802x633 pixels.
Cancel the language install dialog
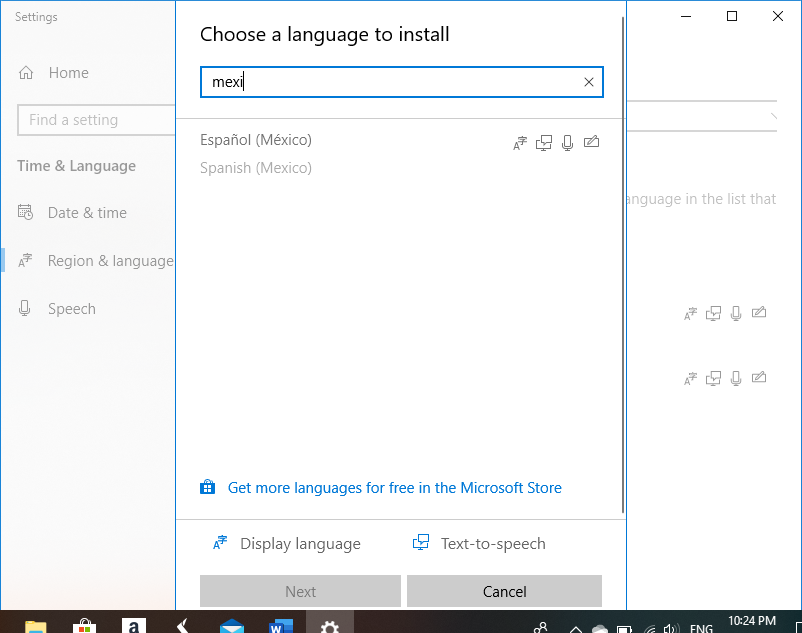504,591
